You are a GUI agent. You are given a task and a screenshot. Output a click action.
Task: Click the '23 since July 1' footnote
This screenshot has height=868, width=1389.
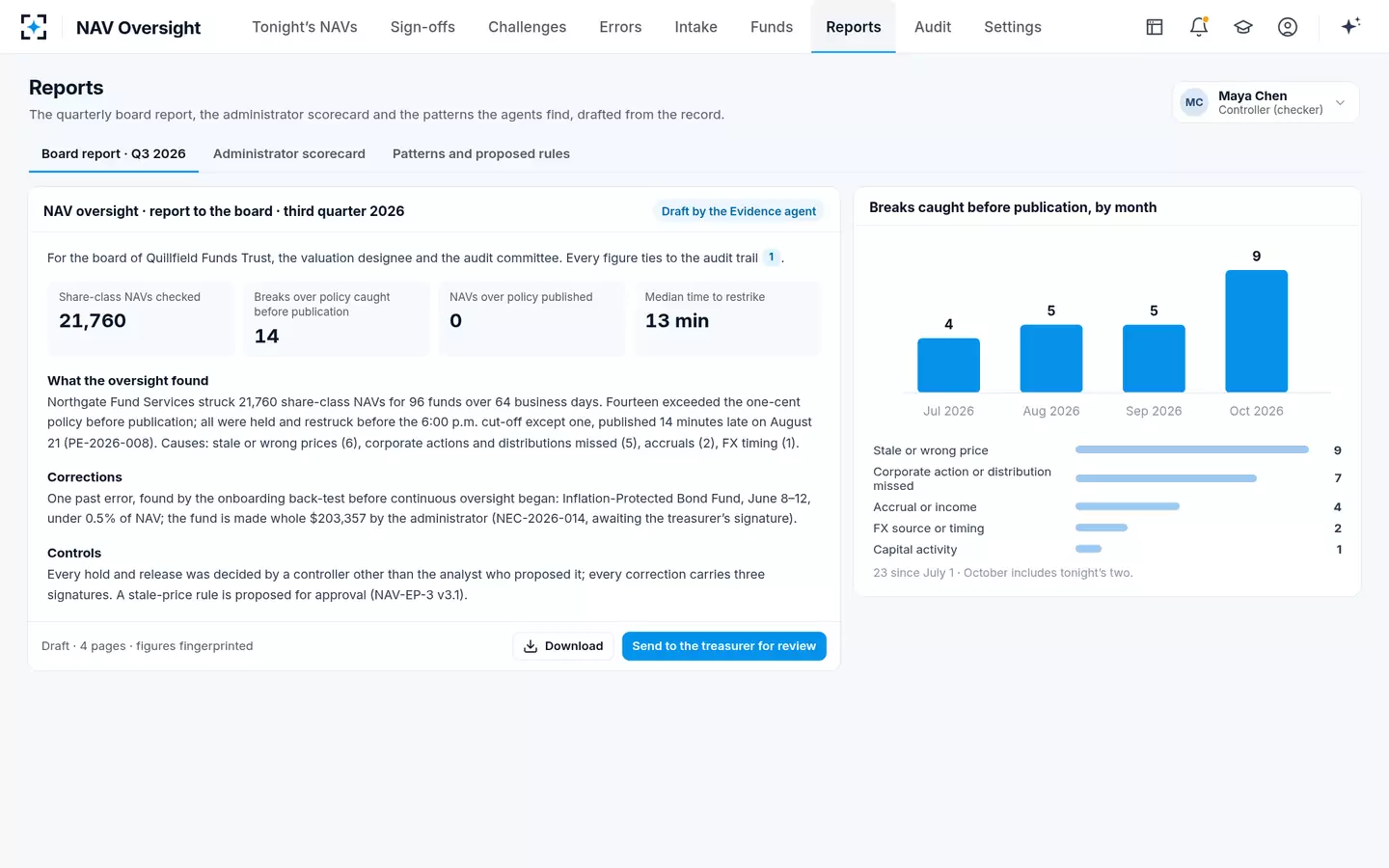1003,573
